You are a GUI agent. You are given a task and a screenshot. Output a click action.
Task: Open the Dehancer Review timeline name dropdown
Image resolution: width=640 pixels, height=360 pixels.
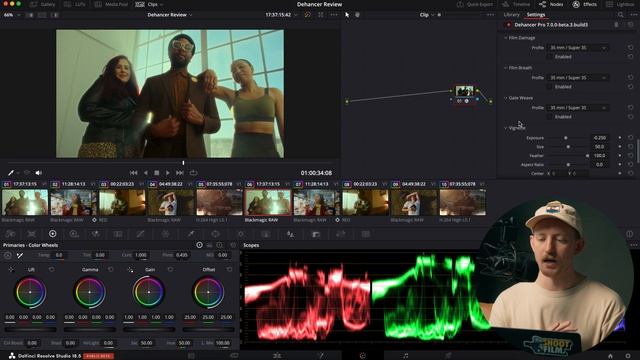(x=170, y=15)
